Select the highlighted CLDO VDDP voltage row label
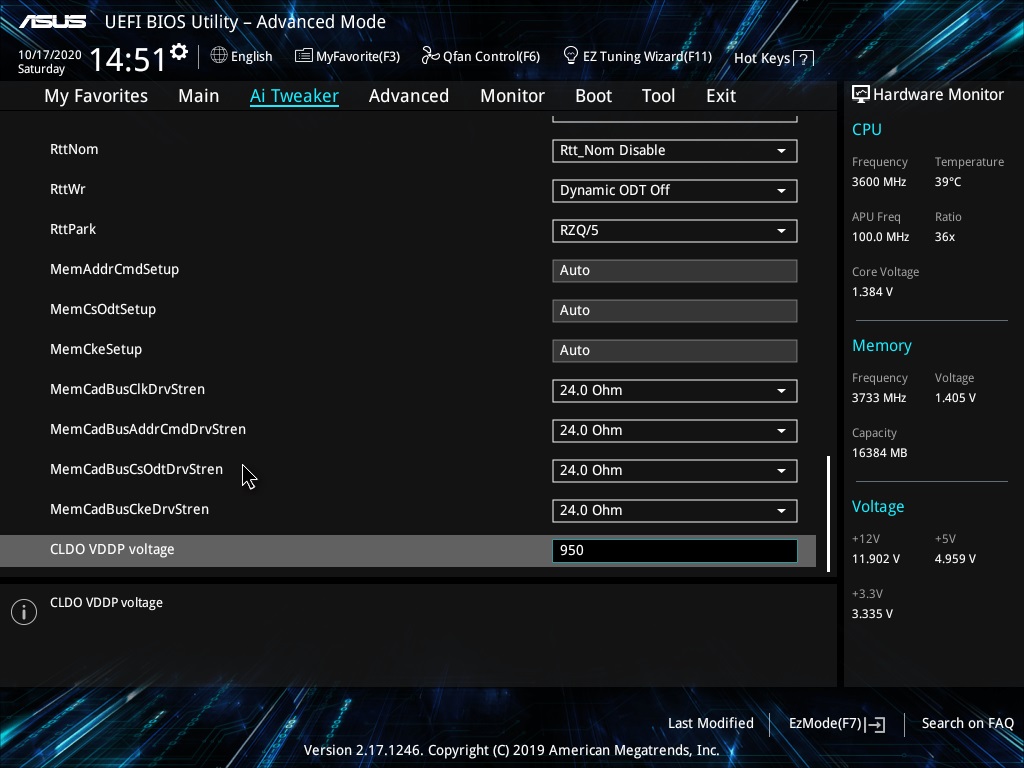This screenshot has width=1024, height=768. tap(112, 549)
